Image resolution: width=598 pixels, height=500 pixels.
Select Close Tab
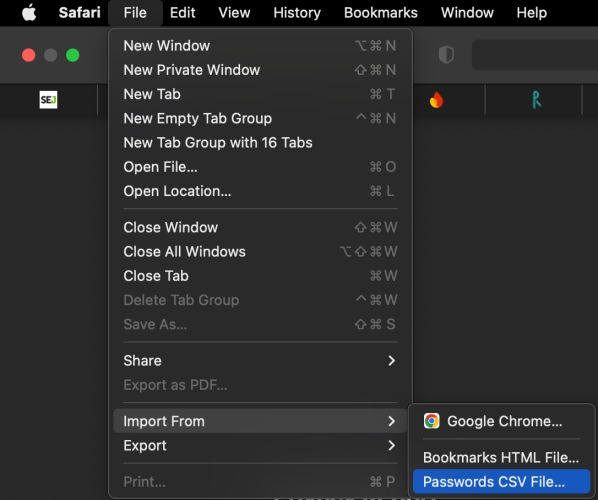click(x=260, y=276)
